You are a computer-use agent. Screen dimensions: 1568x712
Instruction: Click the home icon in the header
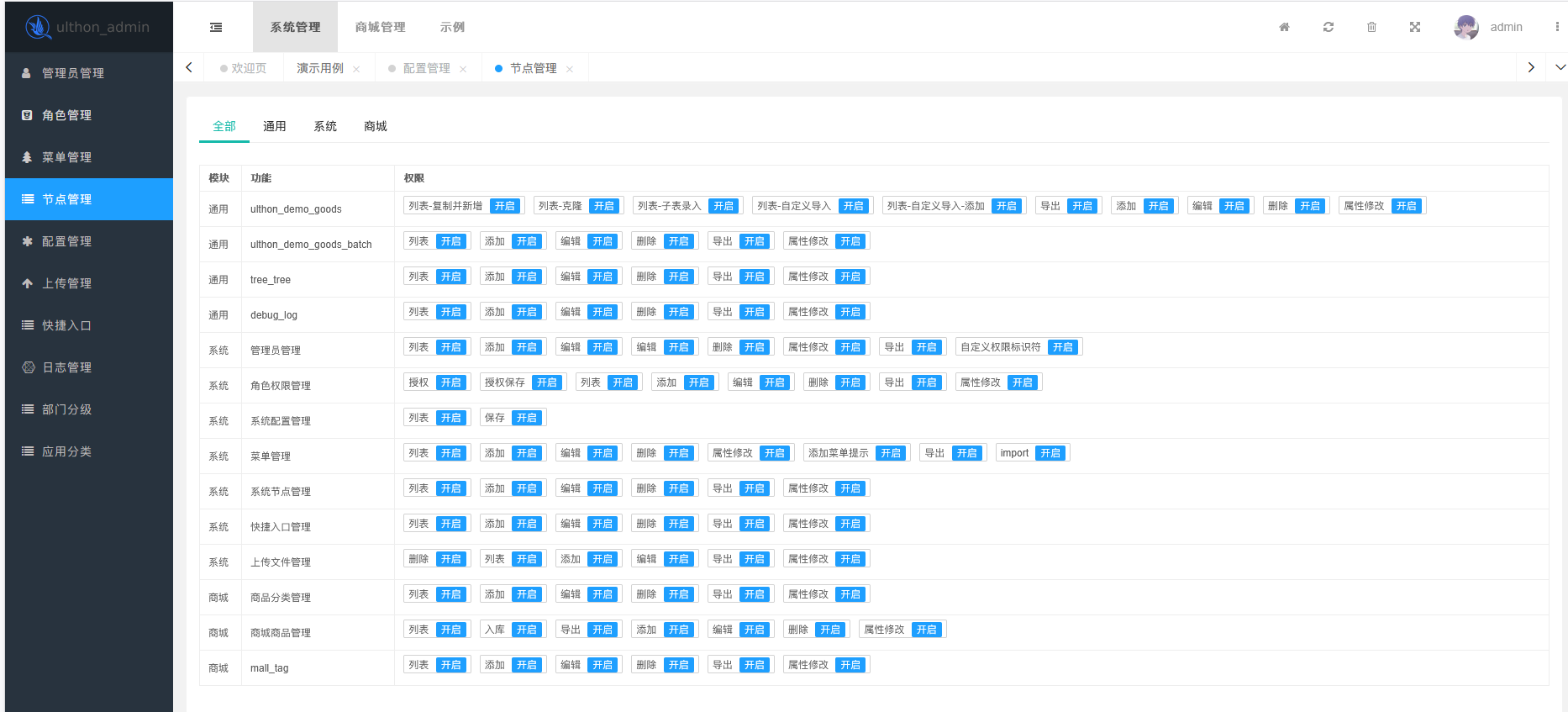[x=1284, y=27]
